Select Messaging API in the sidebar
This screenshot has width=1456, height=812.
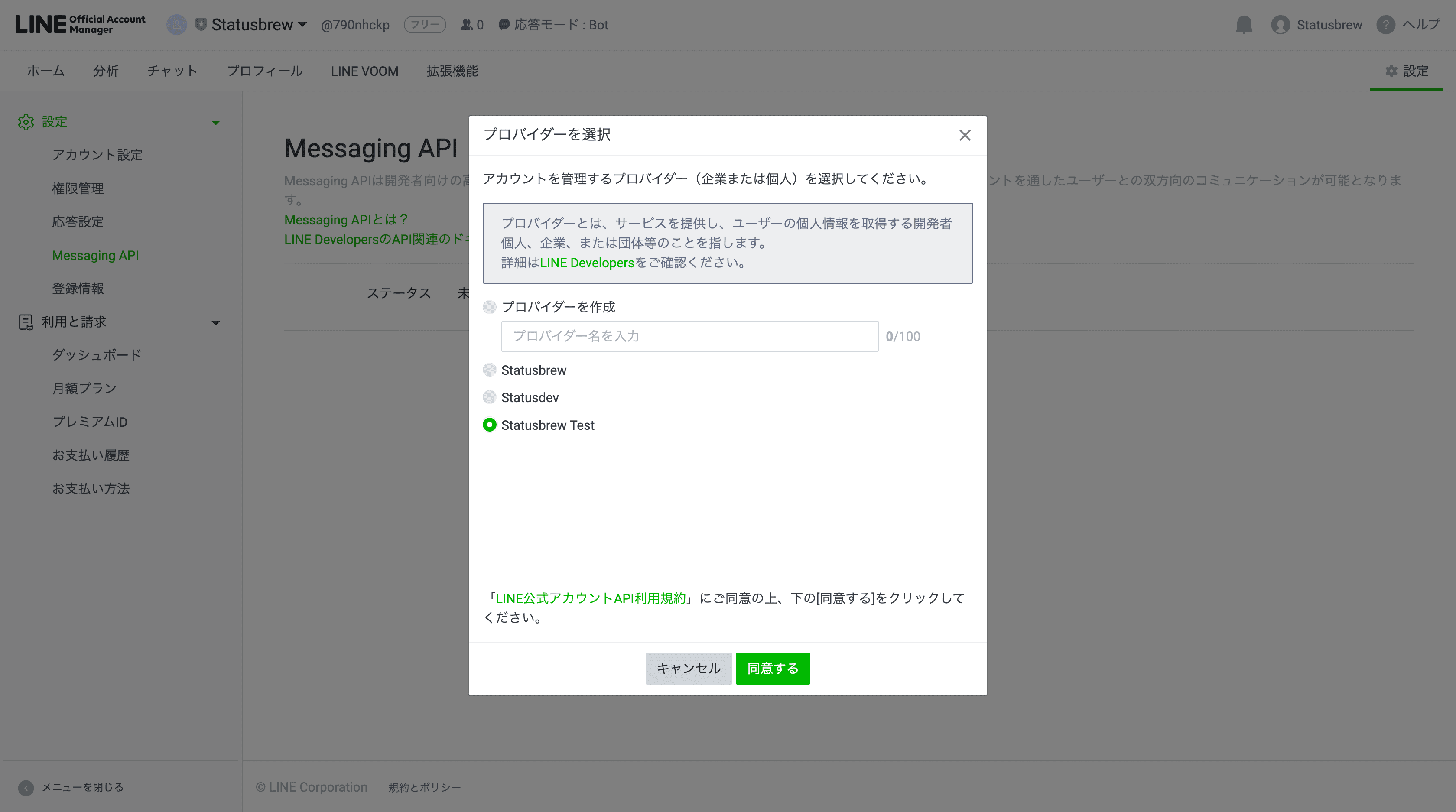pyautogui.click(x=95, y=255)
